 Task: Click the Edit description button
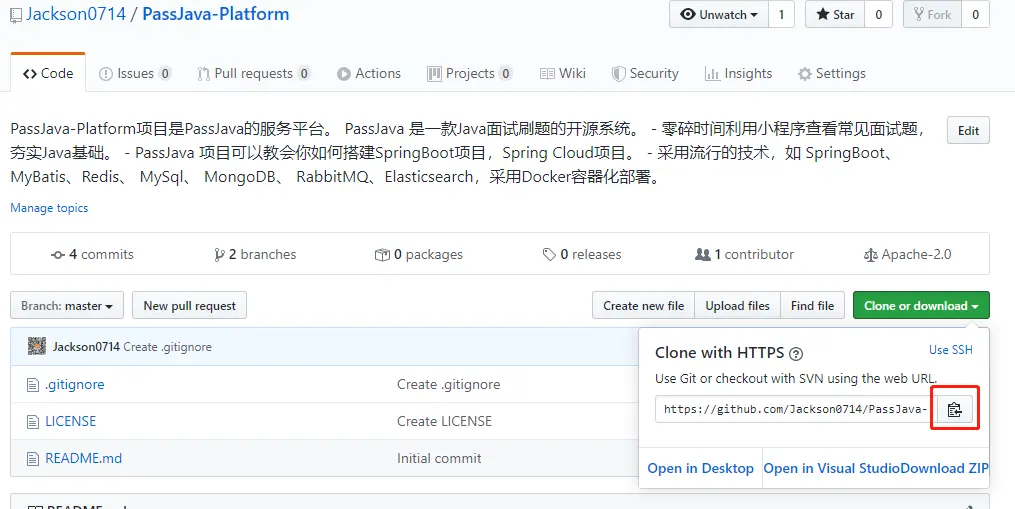968,131
